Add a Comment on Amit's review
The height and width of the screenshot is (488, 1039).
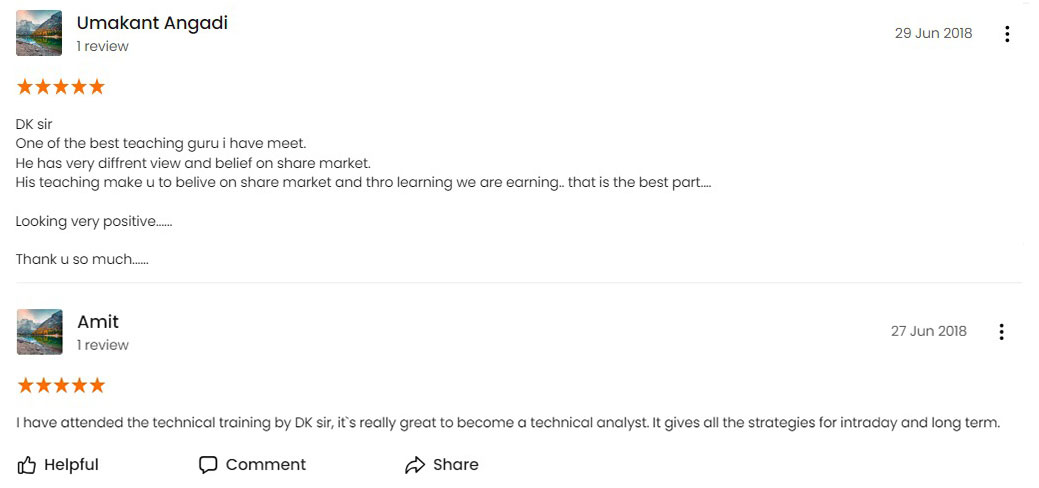(x=252, y=465)
